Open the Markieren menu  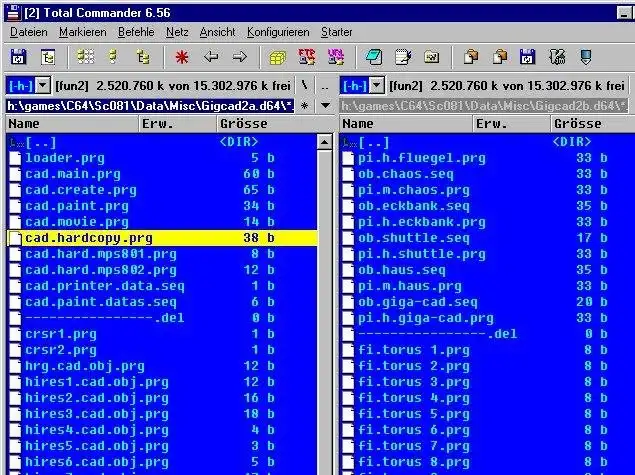point(83,32)
